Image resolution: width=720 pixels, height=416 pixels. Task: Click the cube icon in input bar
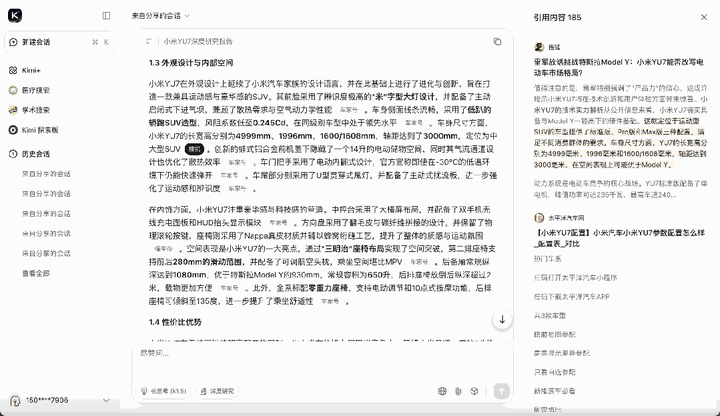[474, 391]
